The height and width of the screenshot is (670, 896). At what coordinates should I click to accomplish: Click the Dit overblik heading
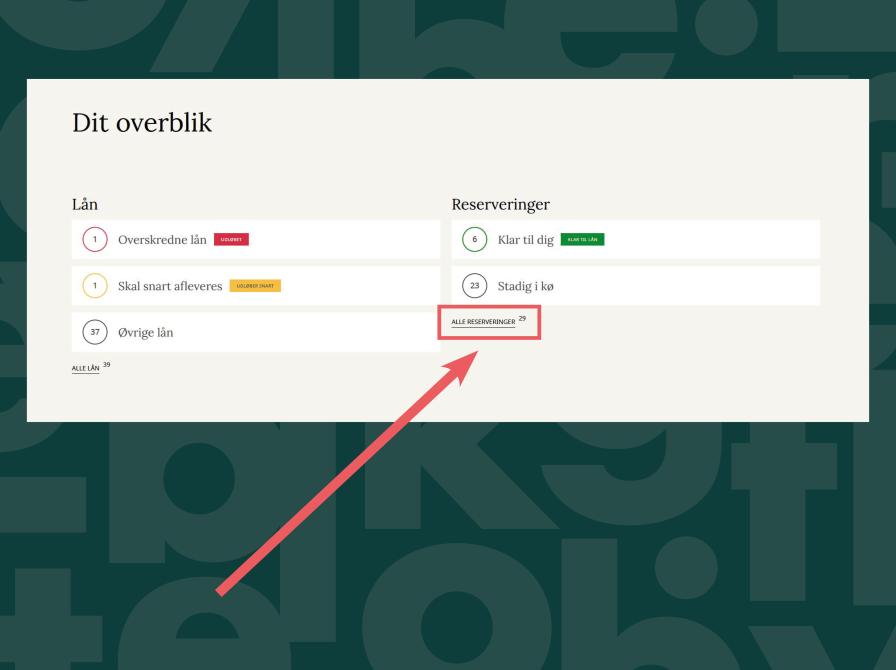pos(142,123)
